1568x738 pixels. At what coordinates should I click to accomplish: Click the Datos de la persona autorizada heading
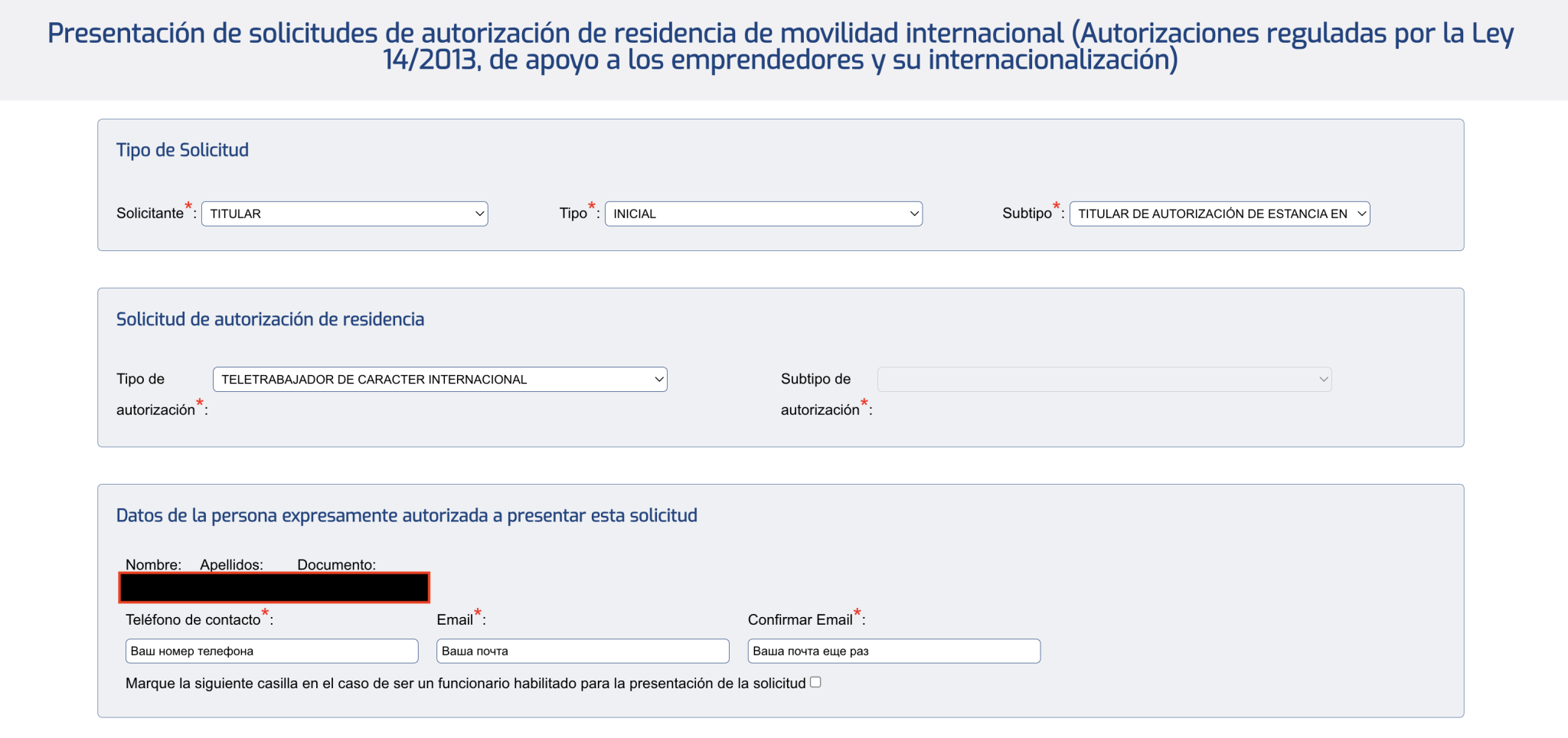pos(407,516)
